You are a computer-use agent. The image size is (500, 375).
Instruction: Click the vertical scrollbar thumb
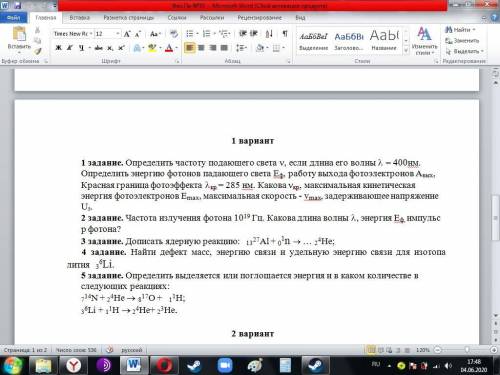(x=495, y=218)
